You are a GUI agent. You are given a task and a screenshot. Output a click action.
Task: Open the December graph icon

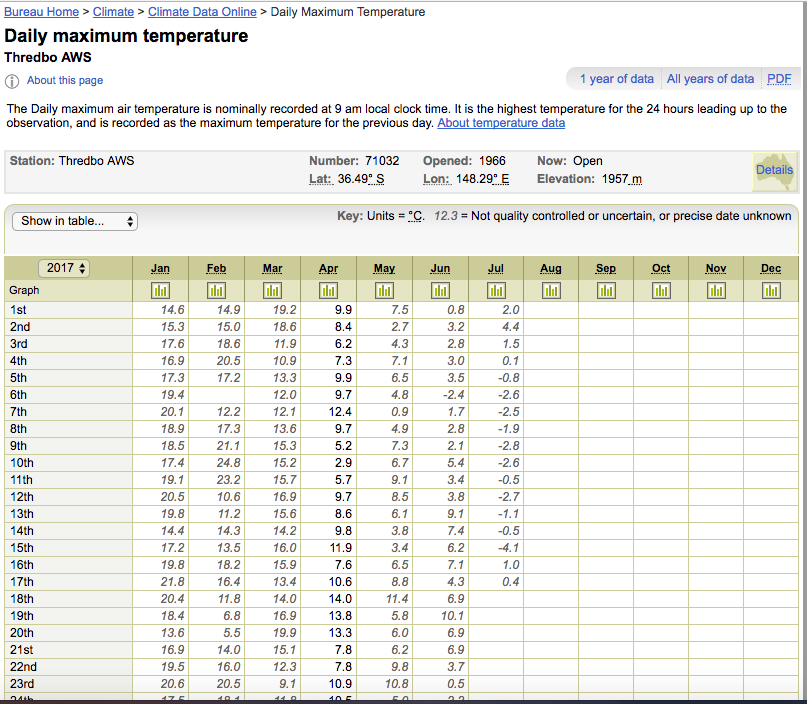(x=770, y=290)
